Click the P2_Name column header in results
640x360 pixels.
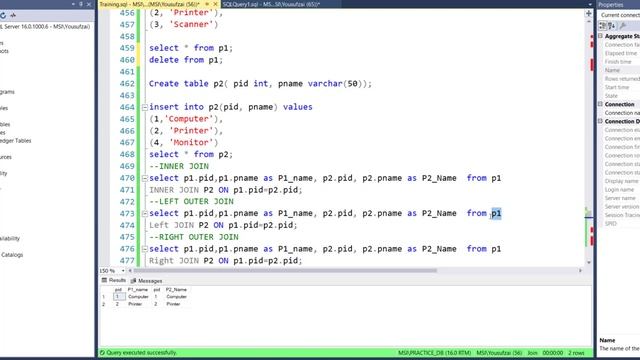(176, 289)
